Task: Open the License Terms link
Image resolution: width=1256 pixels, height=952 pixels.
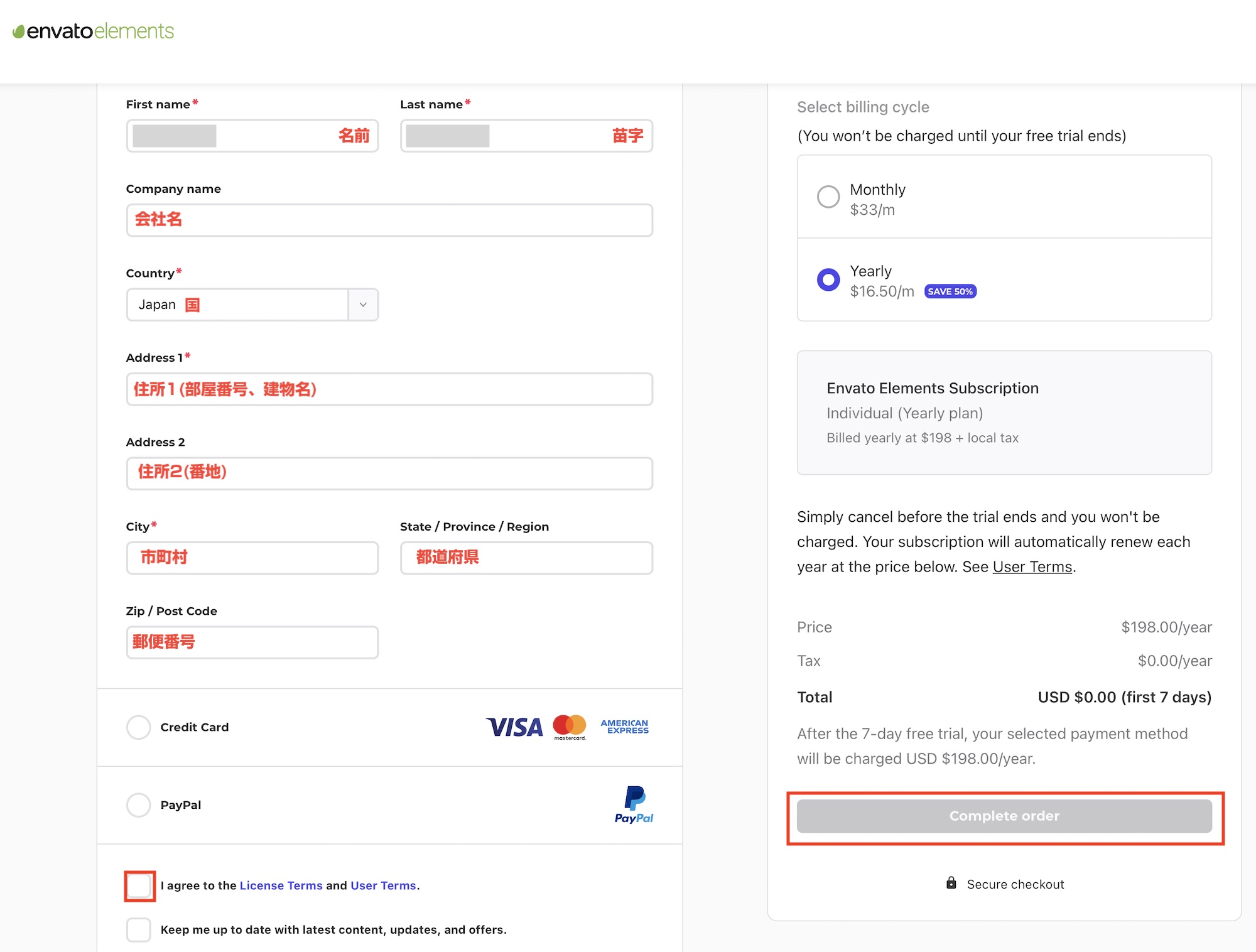Action: coord(281,885)
